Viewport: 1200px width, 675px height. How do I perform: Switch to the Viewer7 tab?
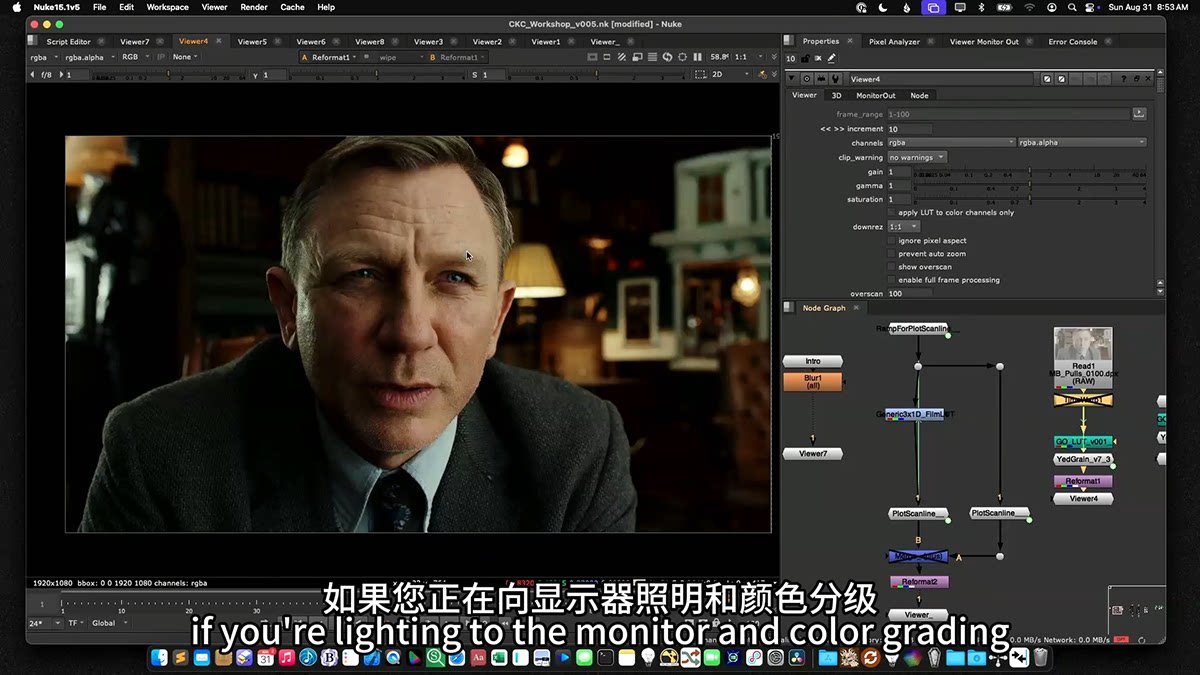pos(135,42)
